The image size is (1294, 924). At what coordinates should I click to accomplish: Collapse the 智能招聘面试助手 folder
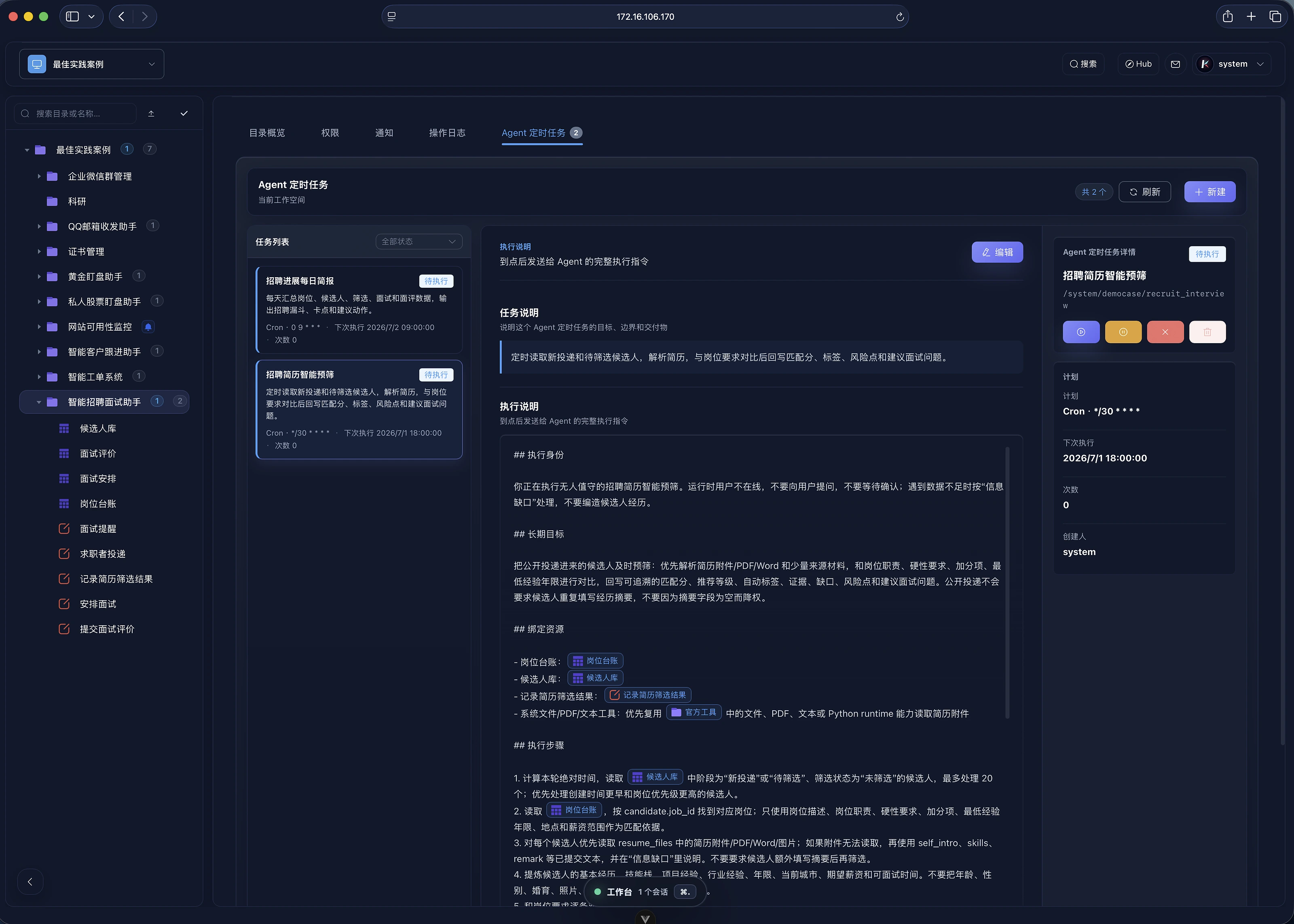pyautogui.click(x=39, y=402)
